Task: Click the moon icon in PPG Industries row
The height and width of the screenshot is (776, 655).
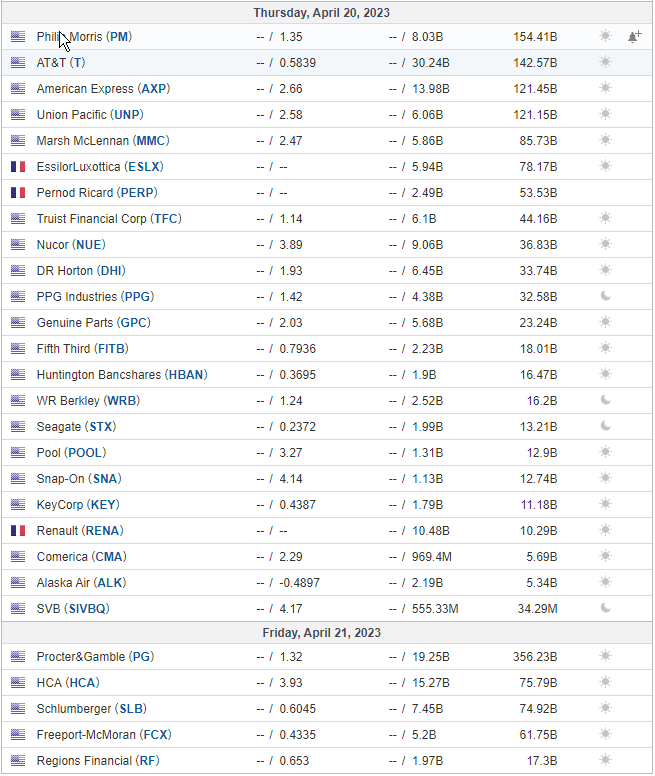Action: (606, 296)
